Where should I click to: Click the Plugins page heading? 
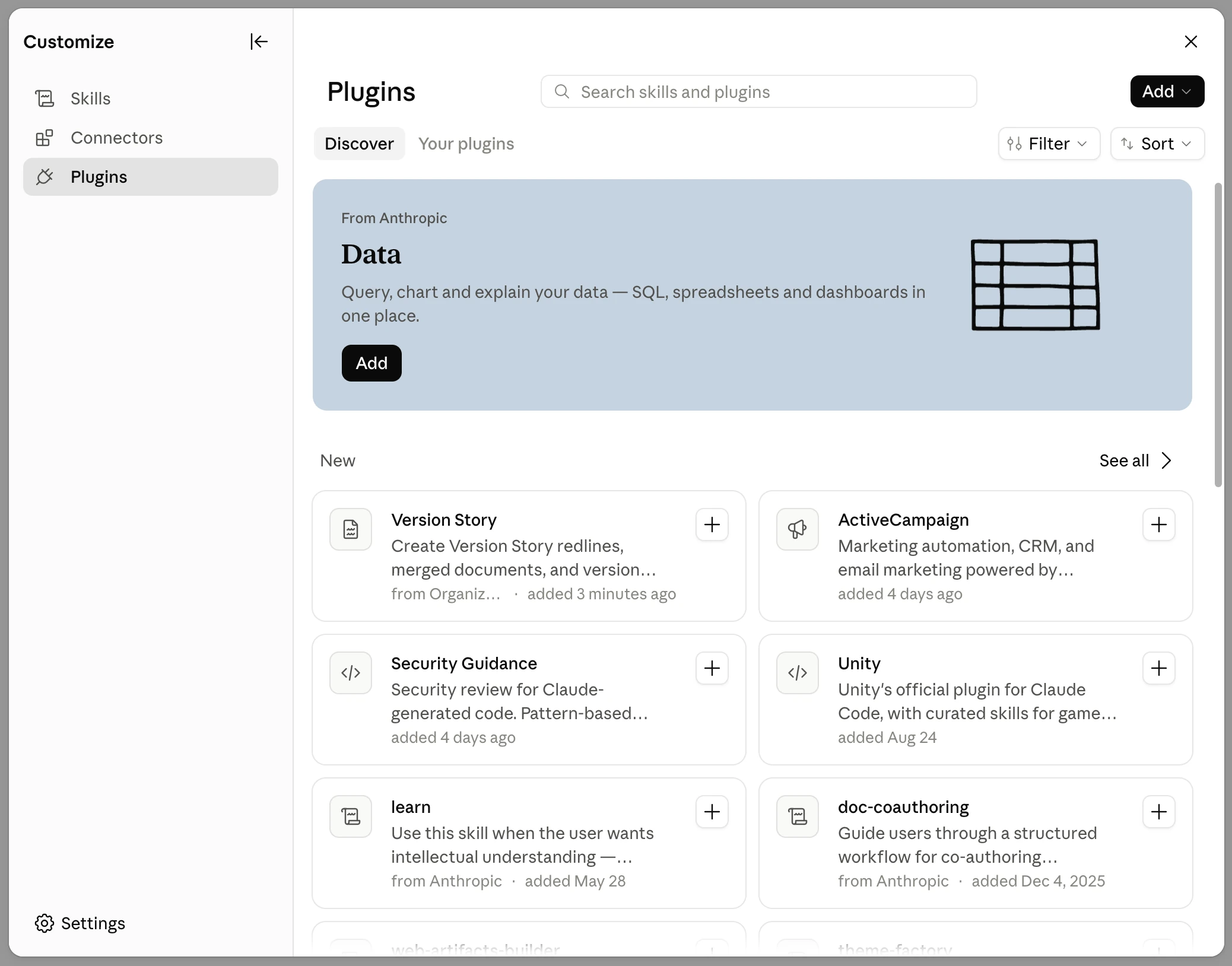coord(371,92)
